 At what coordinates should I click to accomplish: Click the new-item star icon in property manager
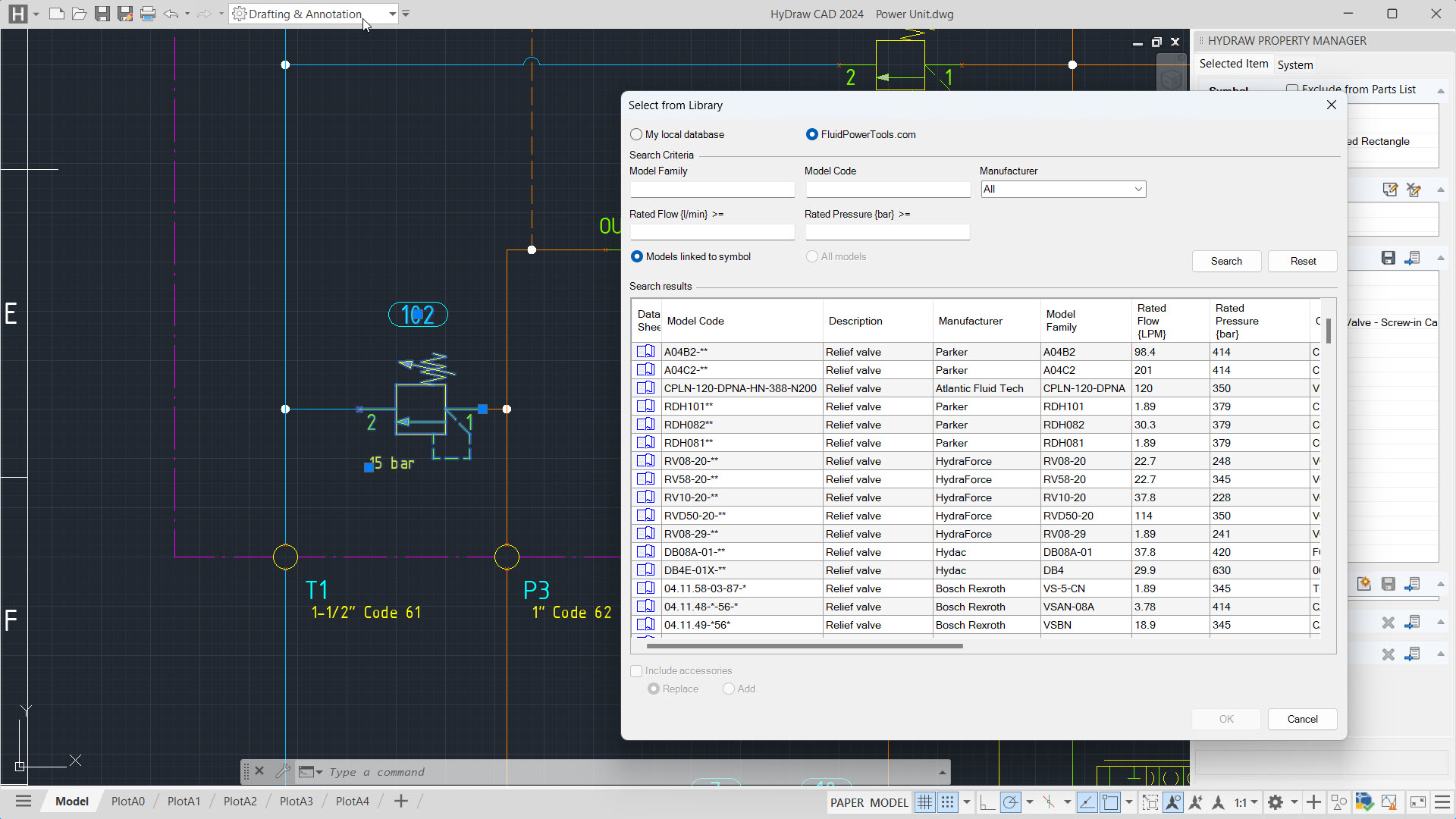[1364, 584]
